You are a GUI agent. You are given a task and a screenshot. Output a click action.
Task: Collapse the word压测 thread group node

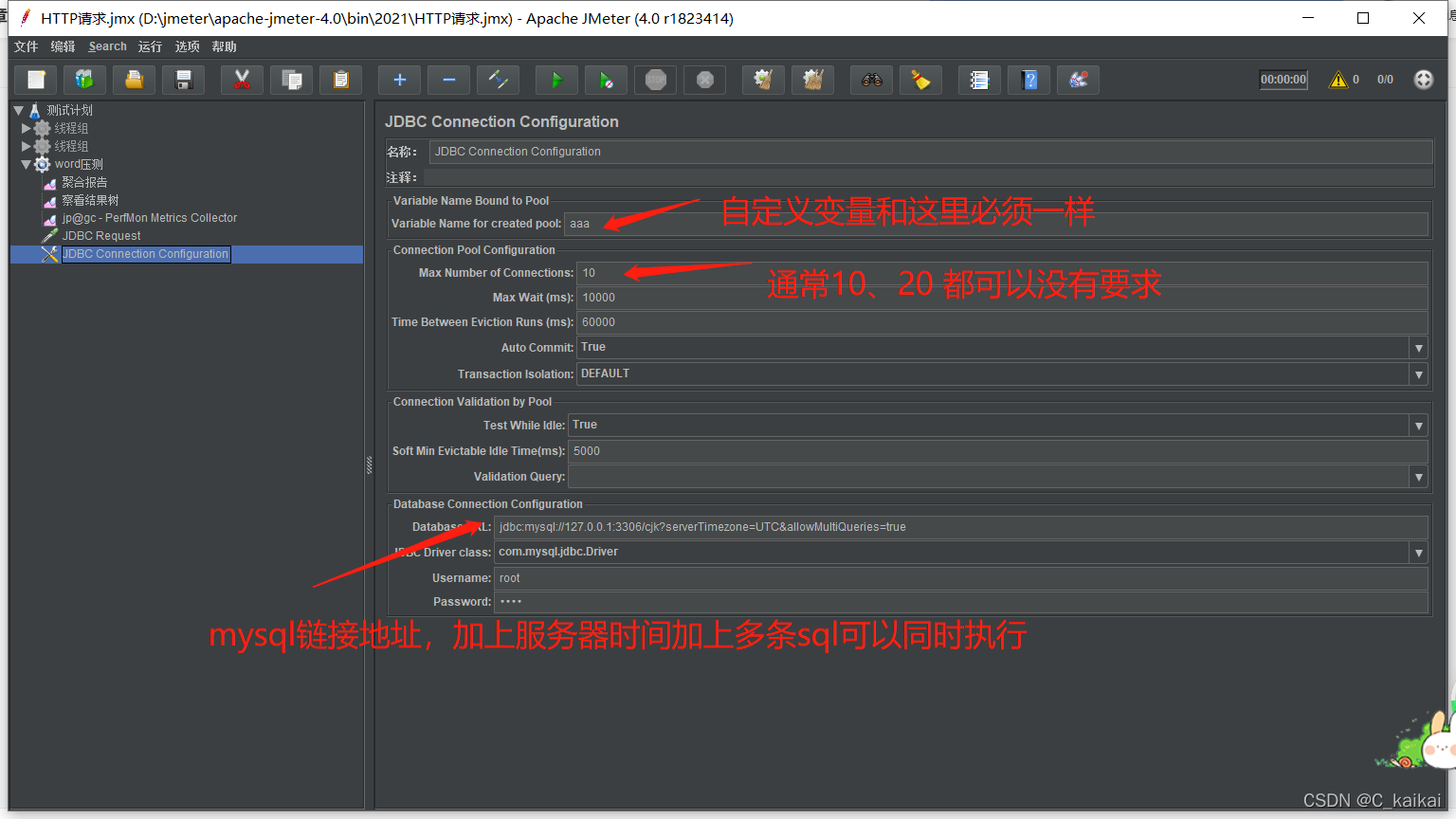click(27, 164)
